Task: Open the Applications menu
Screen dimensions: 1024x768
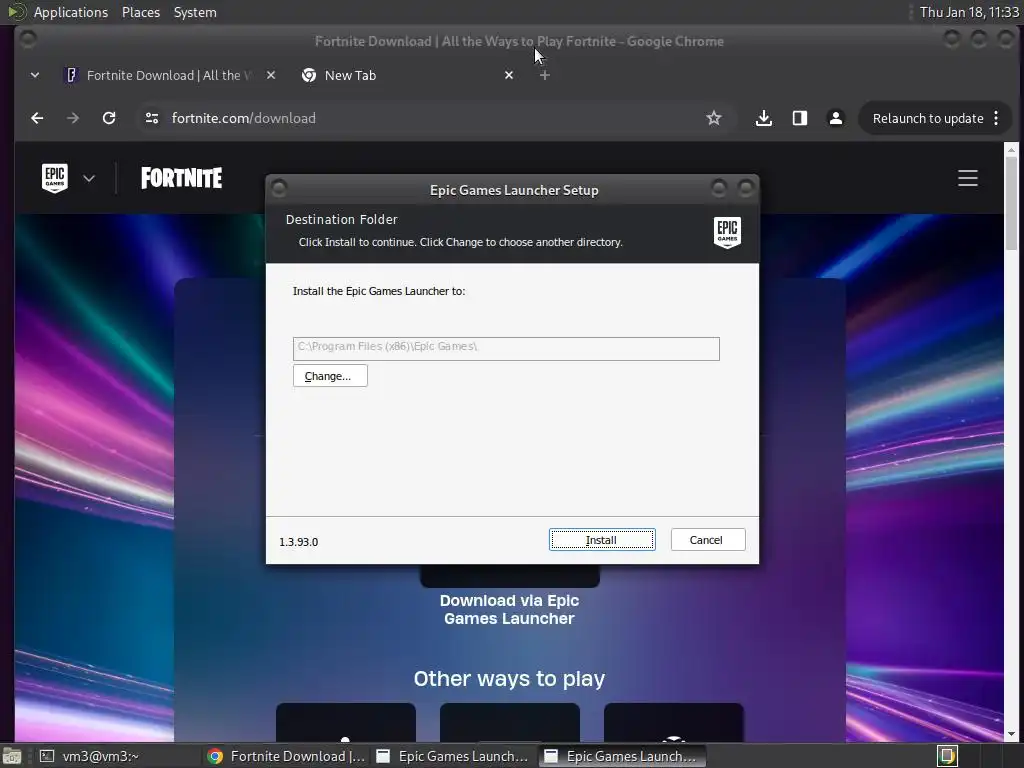Action: click(x=71, y=12)
